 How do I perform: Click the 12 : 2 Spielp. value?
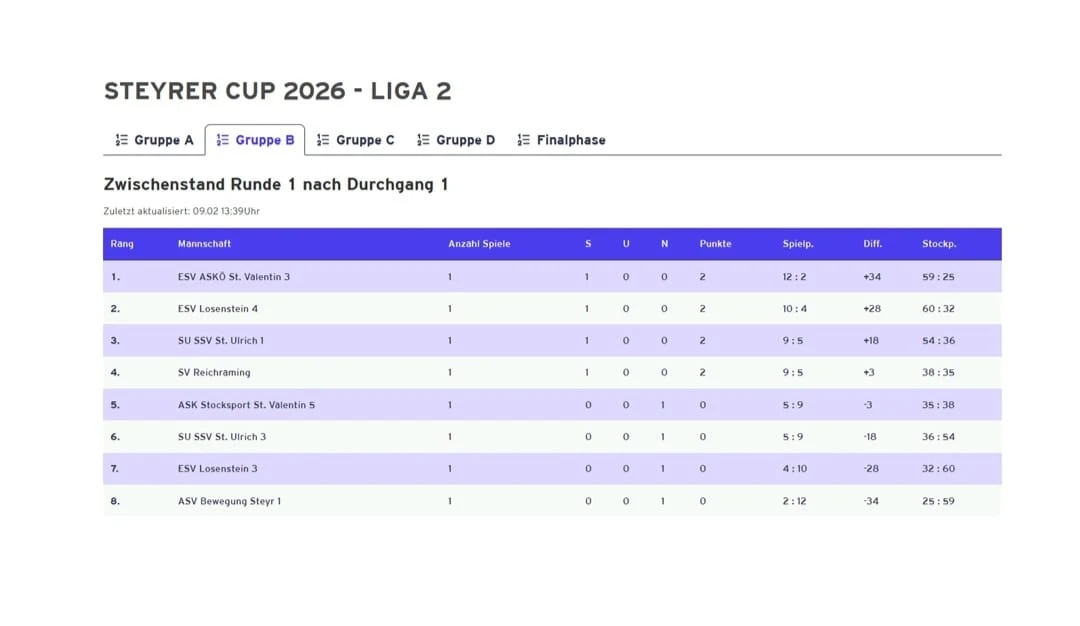pyautogui.click(x=794, y=277)
